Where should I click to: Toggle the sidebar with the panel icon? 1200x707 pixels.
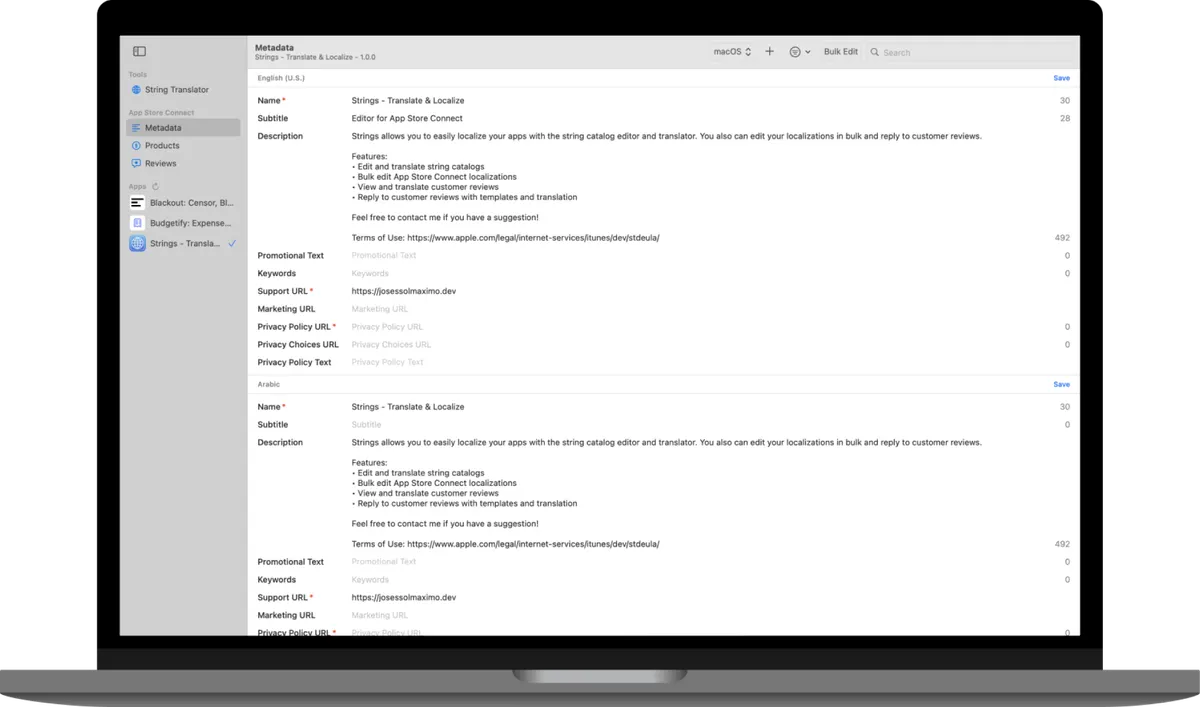[x=139, y=52]
